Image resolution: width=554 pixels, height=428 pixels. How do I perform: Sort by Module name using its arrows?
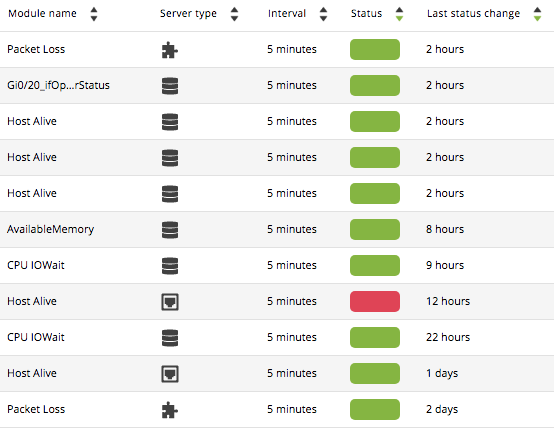[94, 14]
